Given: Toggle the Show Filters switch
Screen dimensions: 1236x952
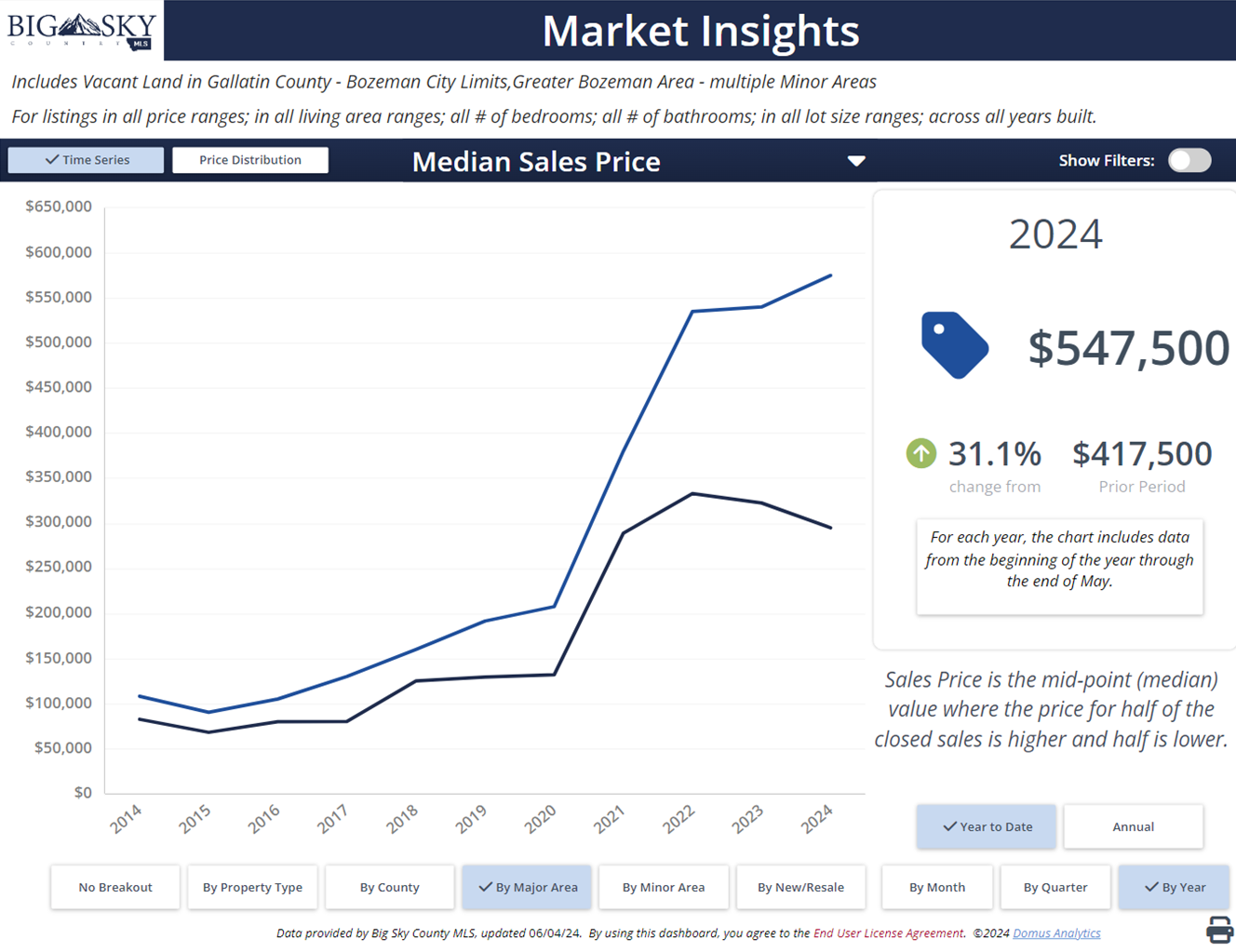Looking at the screenshot, I should [x=1189, y=160].
